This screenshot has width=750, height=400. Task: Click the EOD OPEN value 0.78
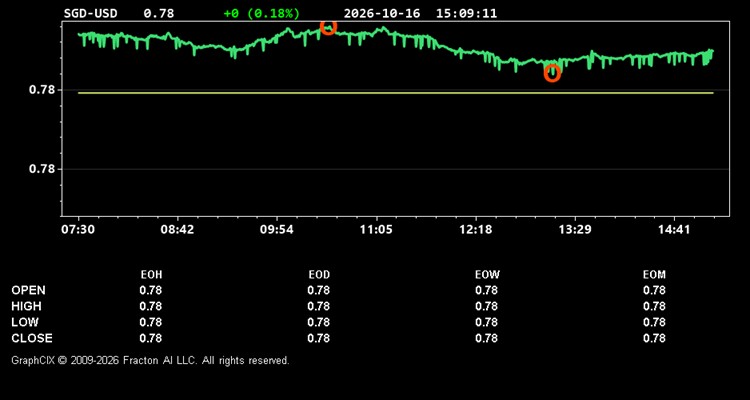(x=319, y=290)
